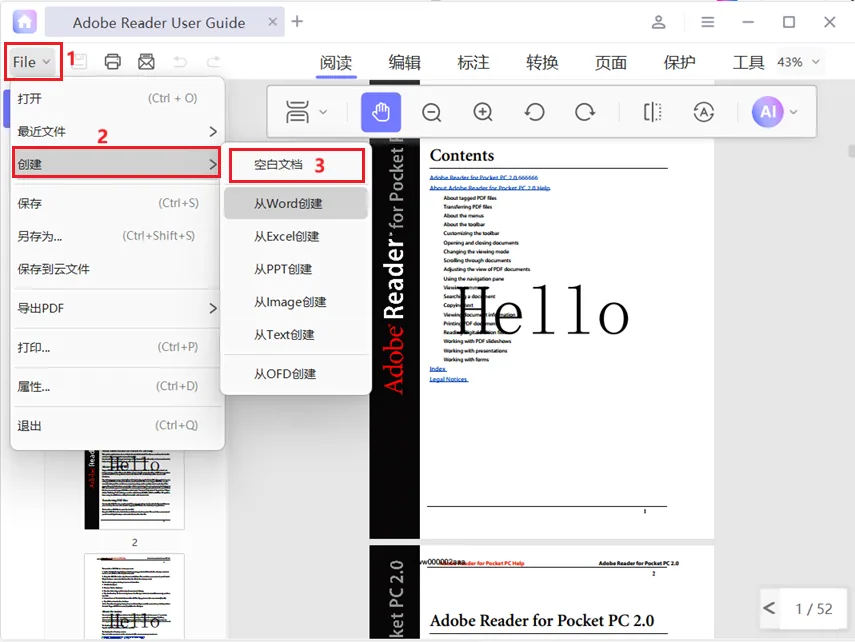Switch to the 保护 tab
This screenshot has width=855, height=642.
pos(679,63)
